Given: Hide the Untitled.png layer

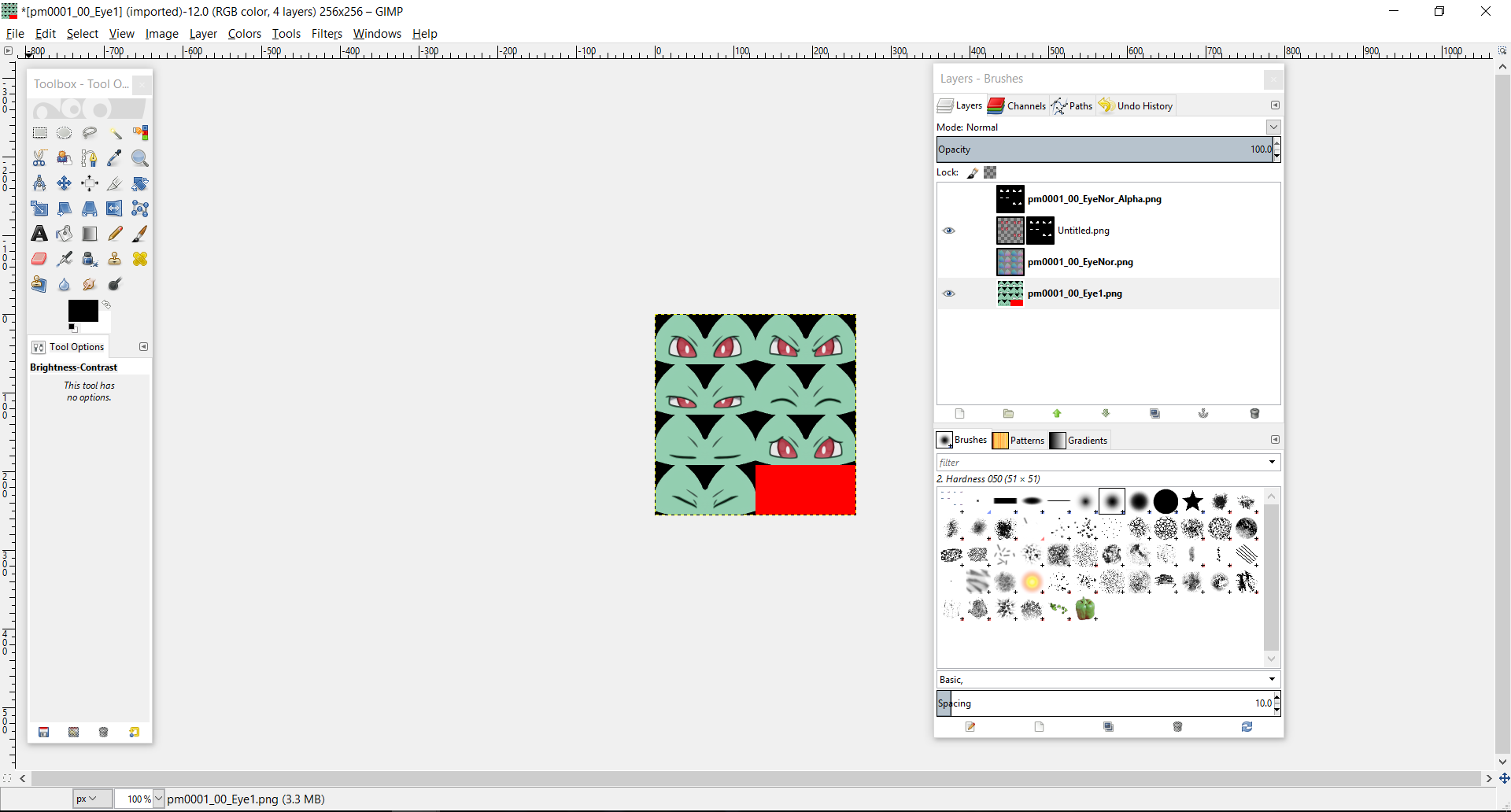Looking at the screenshot, I should (x=949, y=231).
